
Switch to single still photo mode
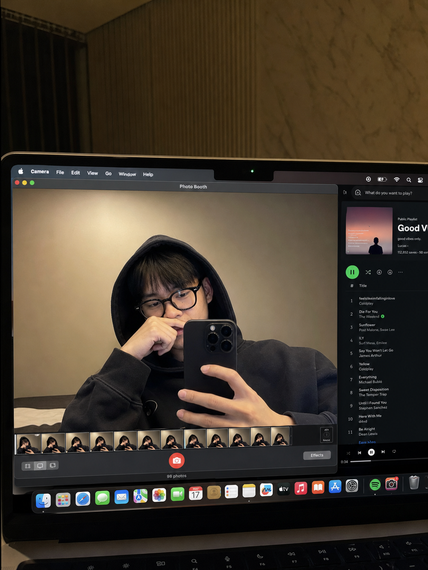point(40,466)
